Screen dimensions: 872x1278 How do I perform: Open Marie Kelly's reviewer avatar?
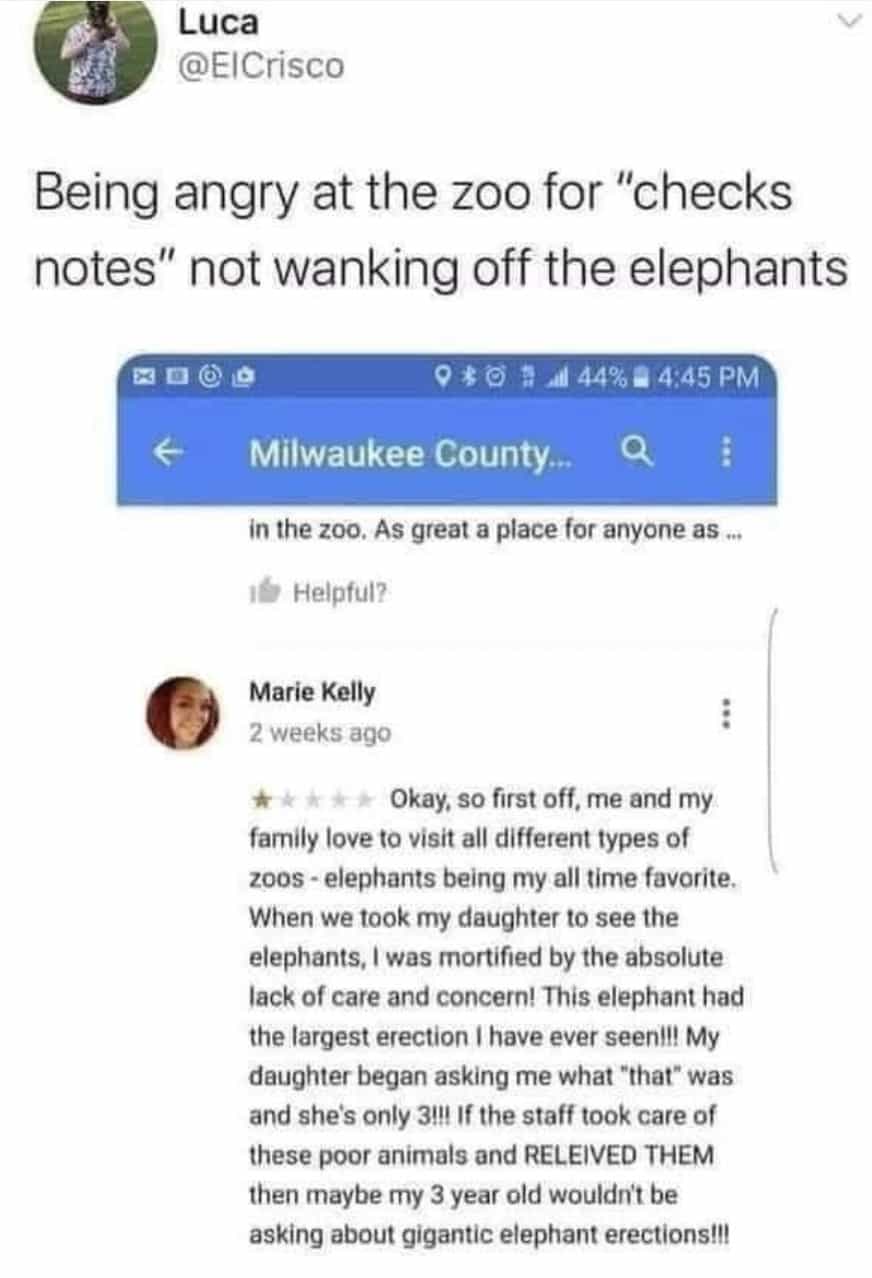point(182,713)
